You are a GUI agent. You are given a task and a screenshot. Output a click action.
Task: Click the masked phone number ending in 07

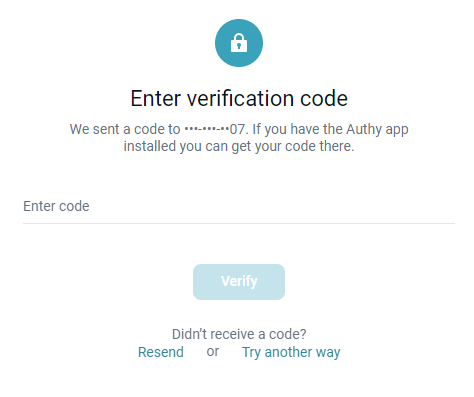point(215,129)
